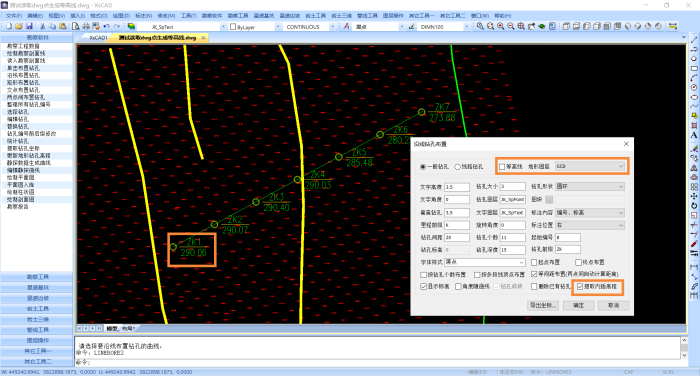The image size is (700, 376).
Task: Click the Undo arrow icon
Action: [x=106, y=27]
